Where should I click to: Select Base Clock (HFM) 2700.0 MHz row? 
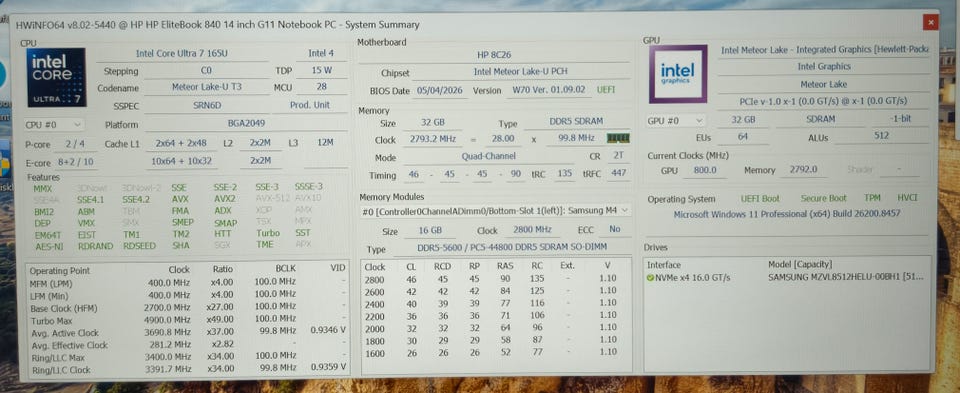tap(187, 308)
